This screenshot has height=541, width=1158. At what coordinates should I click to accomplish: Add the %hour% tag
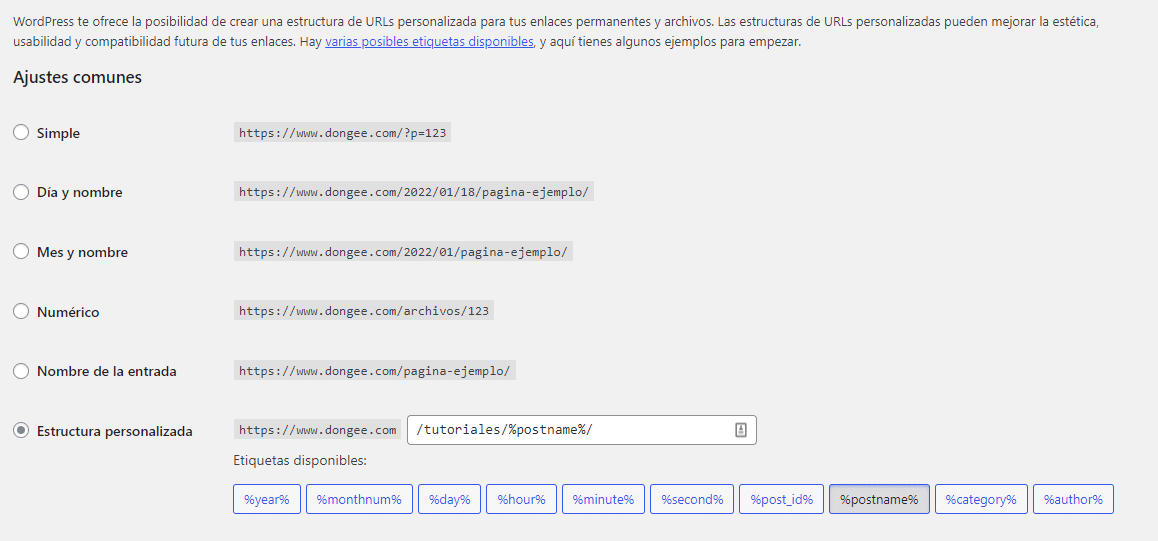pos(521,499)
